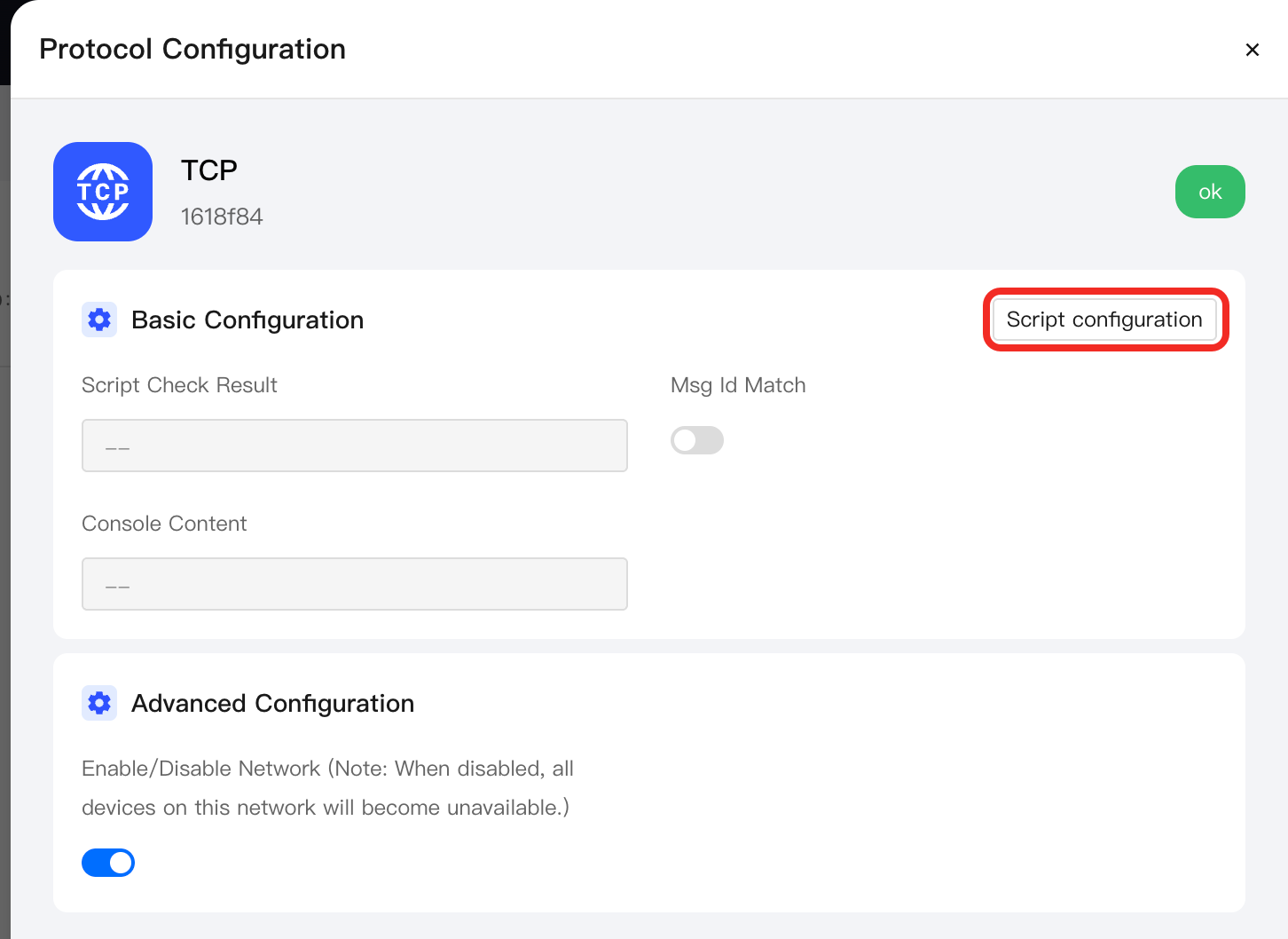Click the gear icon beside Basic Configuration
Screen dimensions: 1288x939
click(99, 320)
